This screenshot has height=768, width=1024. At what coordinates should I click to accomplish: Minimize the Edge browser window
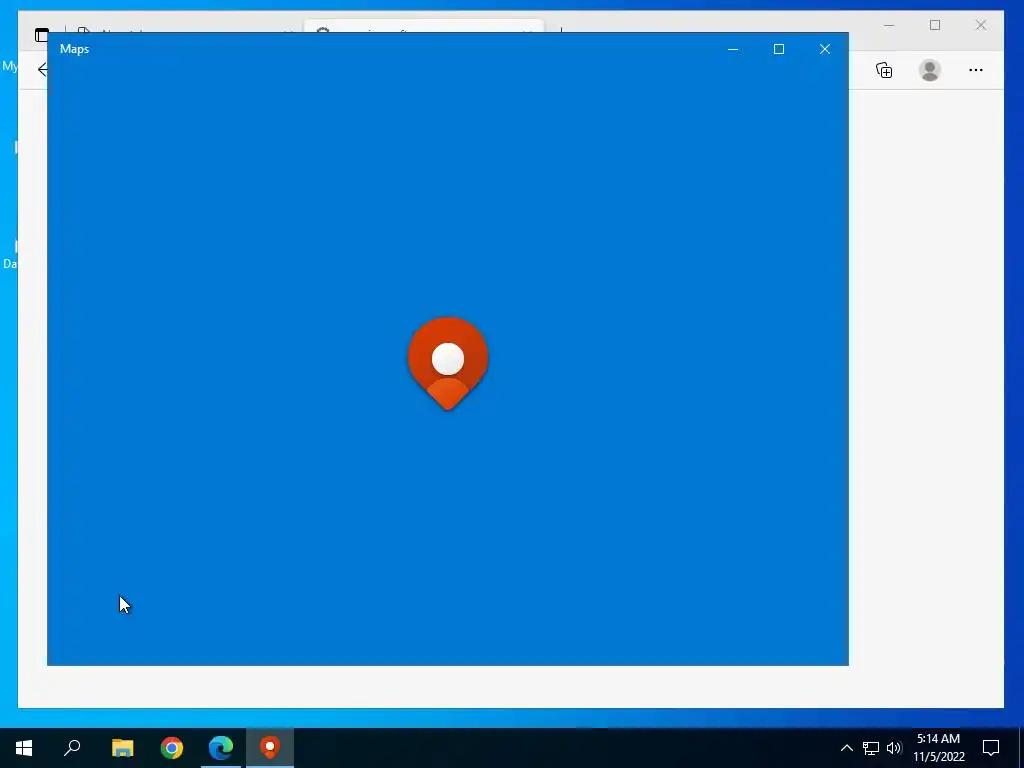coord(889,25)
